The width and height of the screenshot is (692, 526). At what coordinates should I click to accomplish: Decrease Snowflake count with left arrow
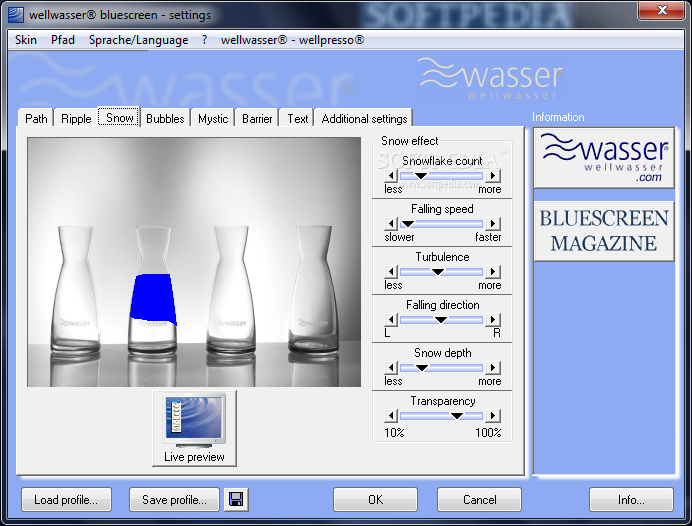(x=391, y=176)
